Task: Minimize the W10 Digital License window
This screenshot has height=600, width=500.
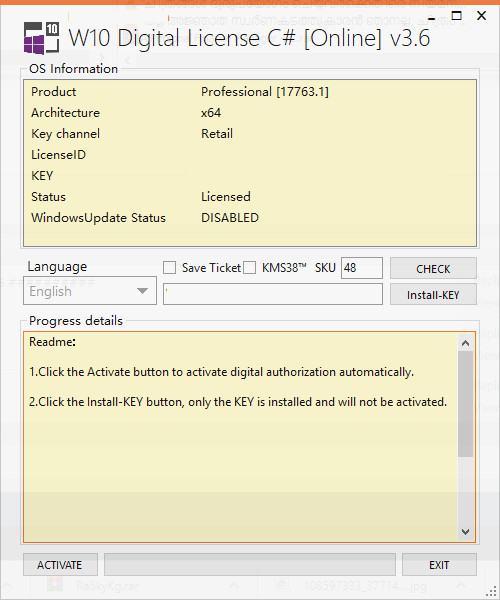Action: point(432,17)
